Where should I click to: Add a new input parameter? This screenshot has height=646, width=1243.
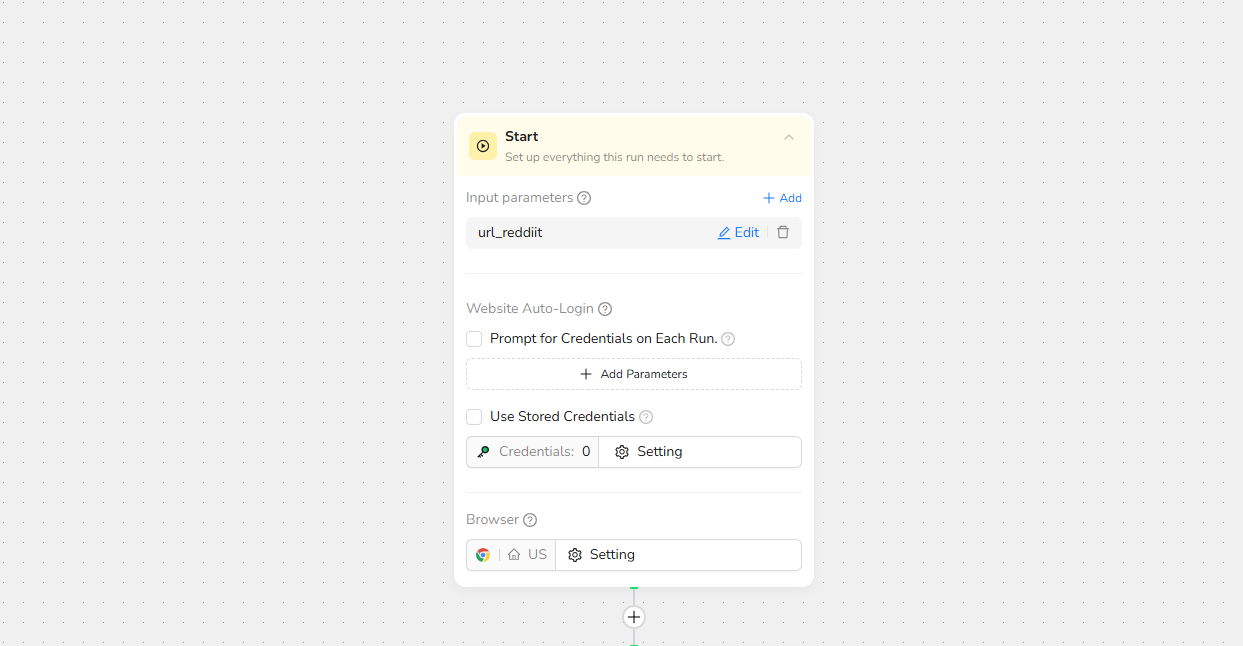tap(782, 198)
